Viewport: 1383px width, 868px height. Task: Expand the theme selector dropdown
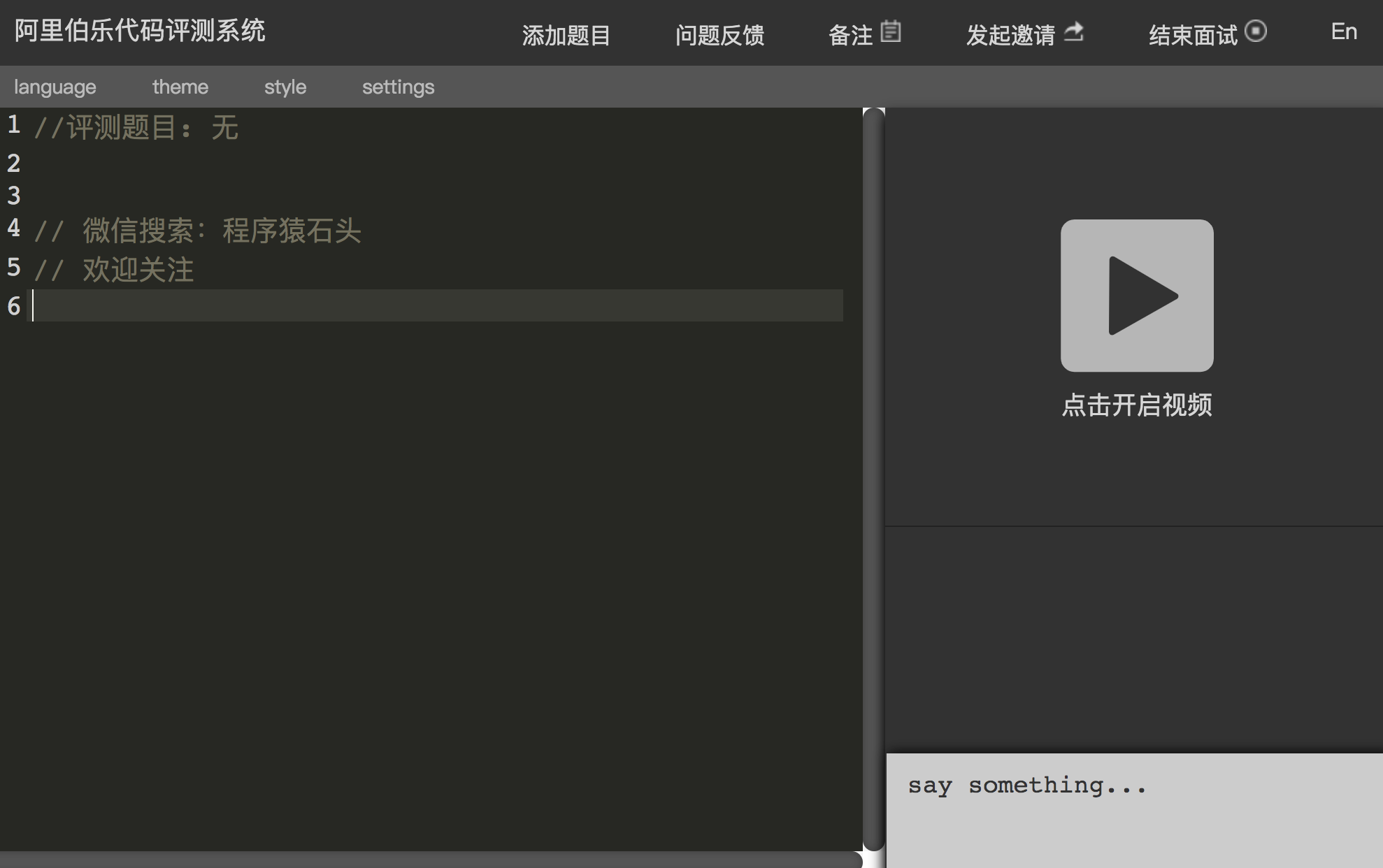point(179,86)
